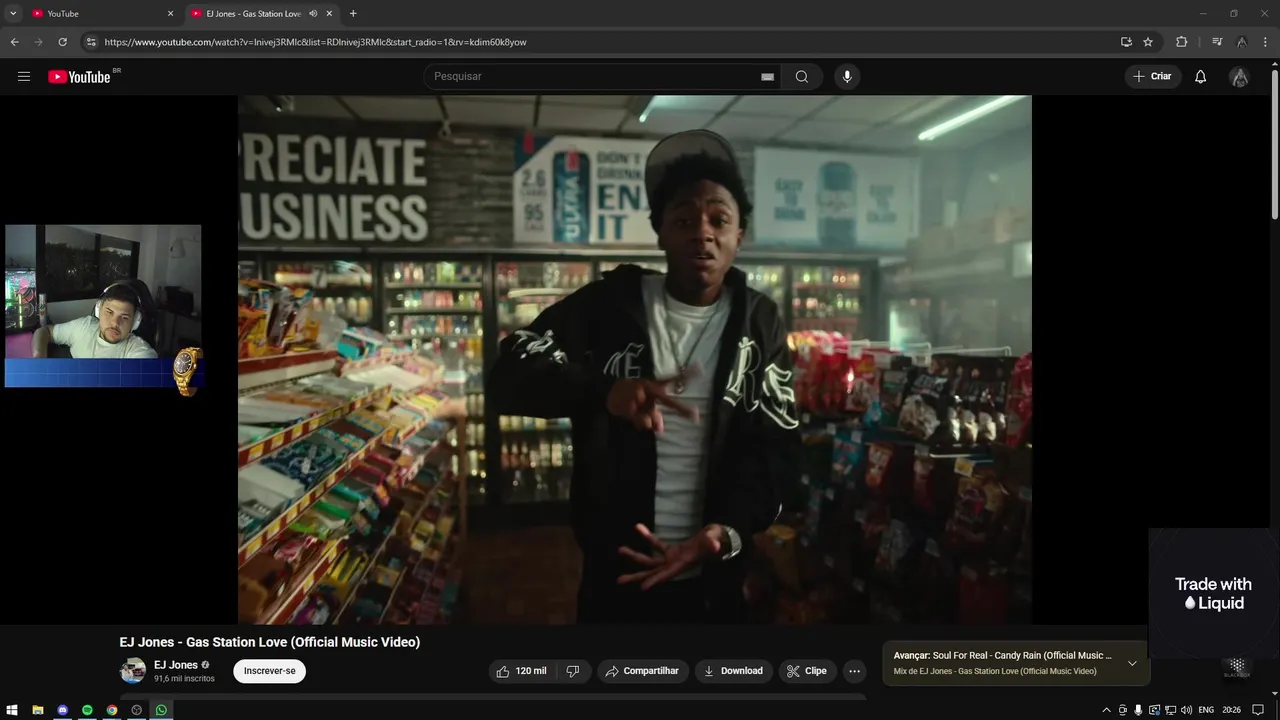The width and height of the screenshot is (1280, 720).
Task: Click the ENG language indicator
Action: tap(1206, 710)
